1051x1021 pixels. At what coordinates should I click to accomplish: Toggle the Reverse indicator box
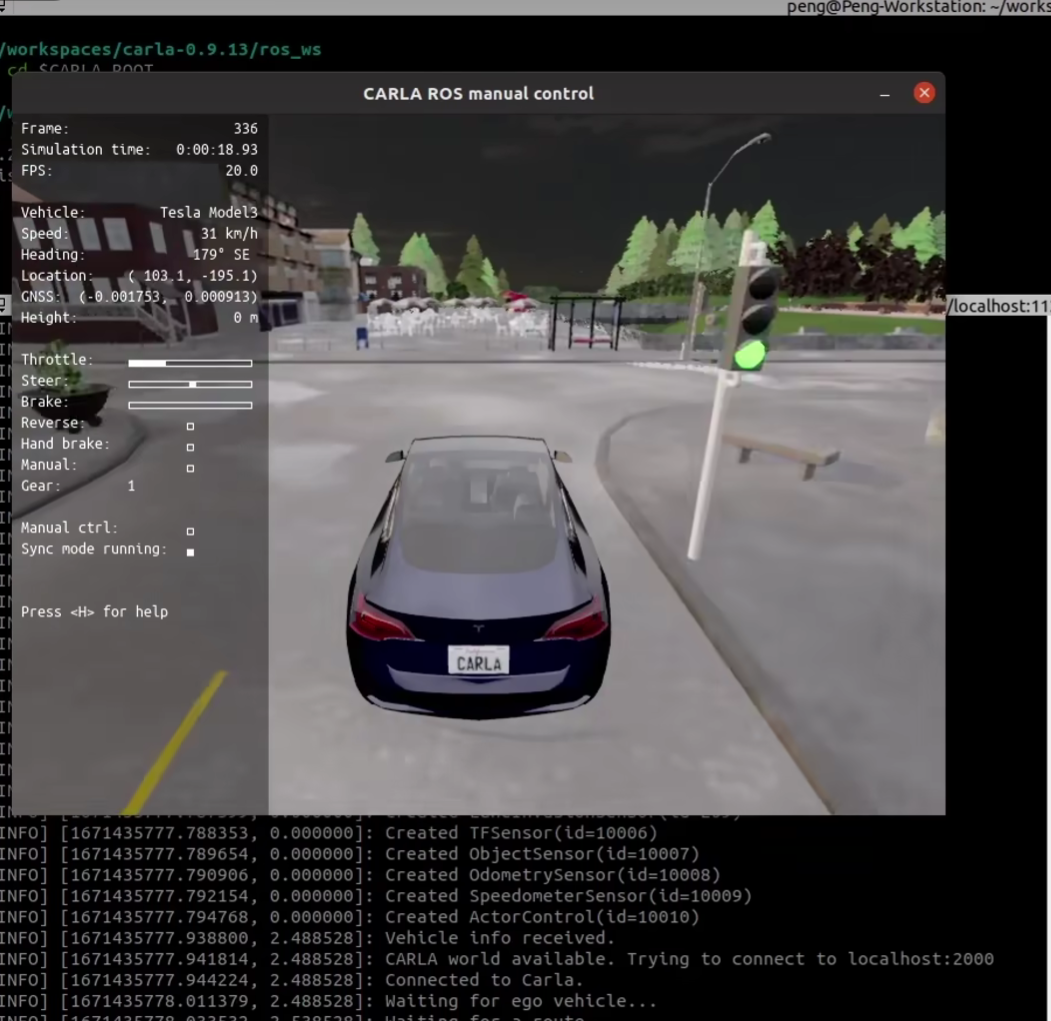point(190,426)
